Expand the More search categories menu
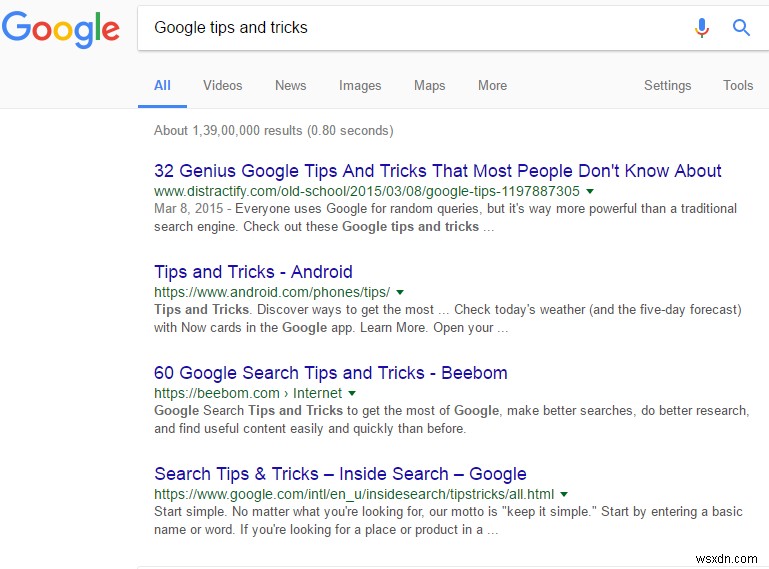Image resolution: width=769 pixels, height=569 pixels. [x=492, y=86]
